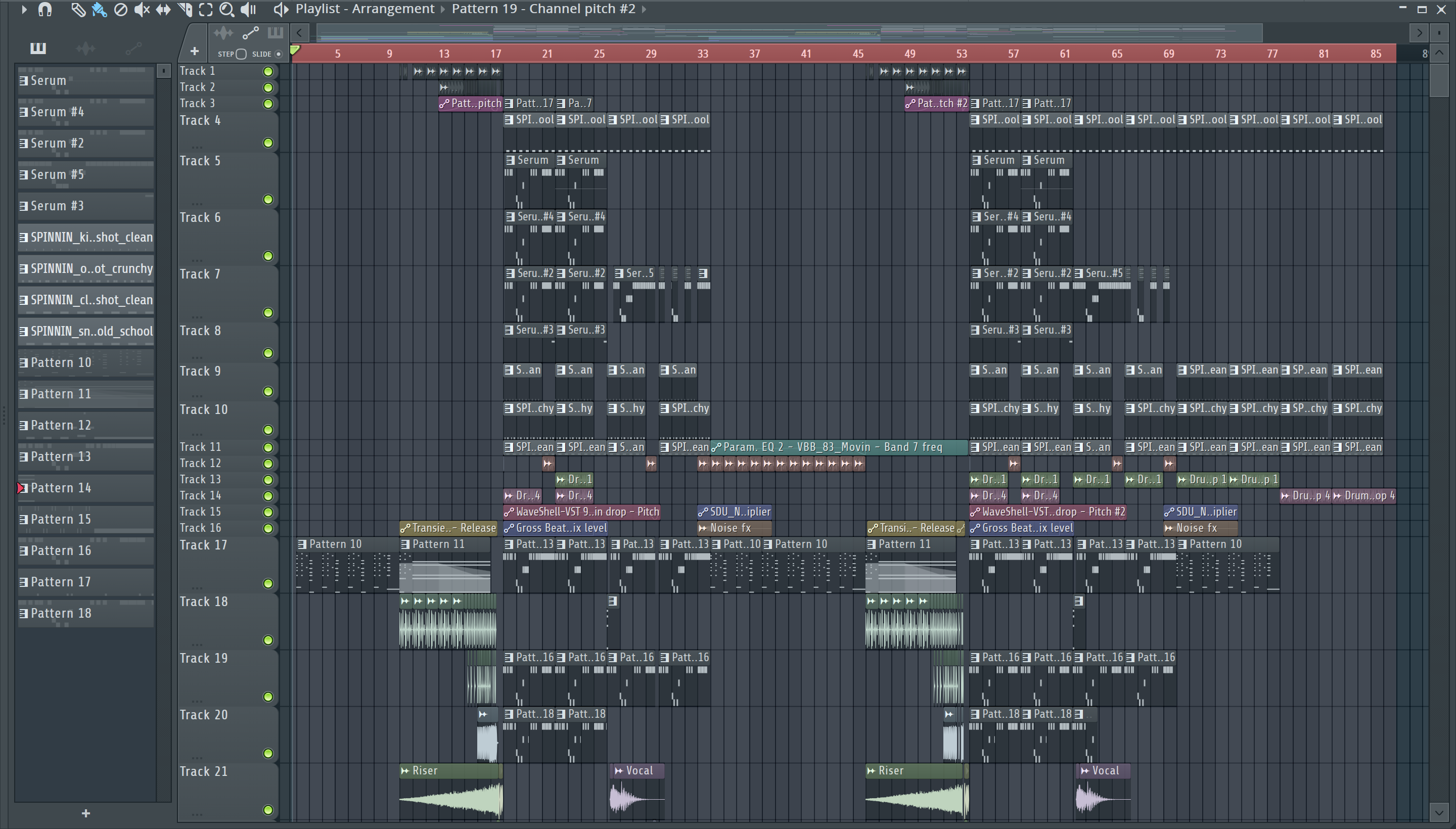The image size is (1456, 829).
Task: Select the Paint brush tool
Action: click(99, 9)
